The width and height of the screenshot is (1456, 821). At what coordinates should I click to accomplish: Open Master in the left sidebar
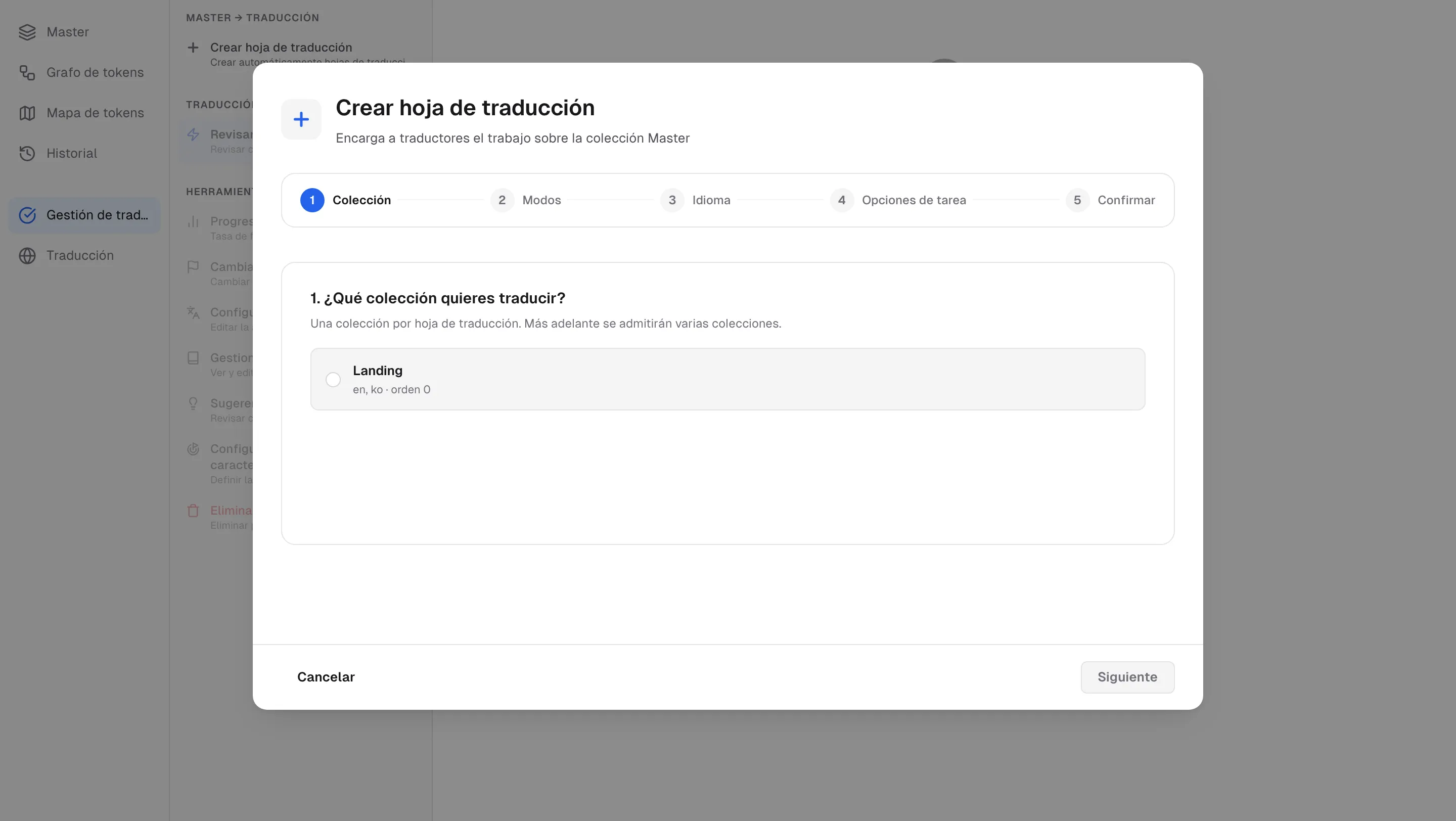(x=84, y=32)
